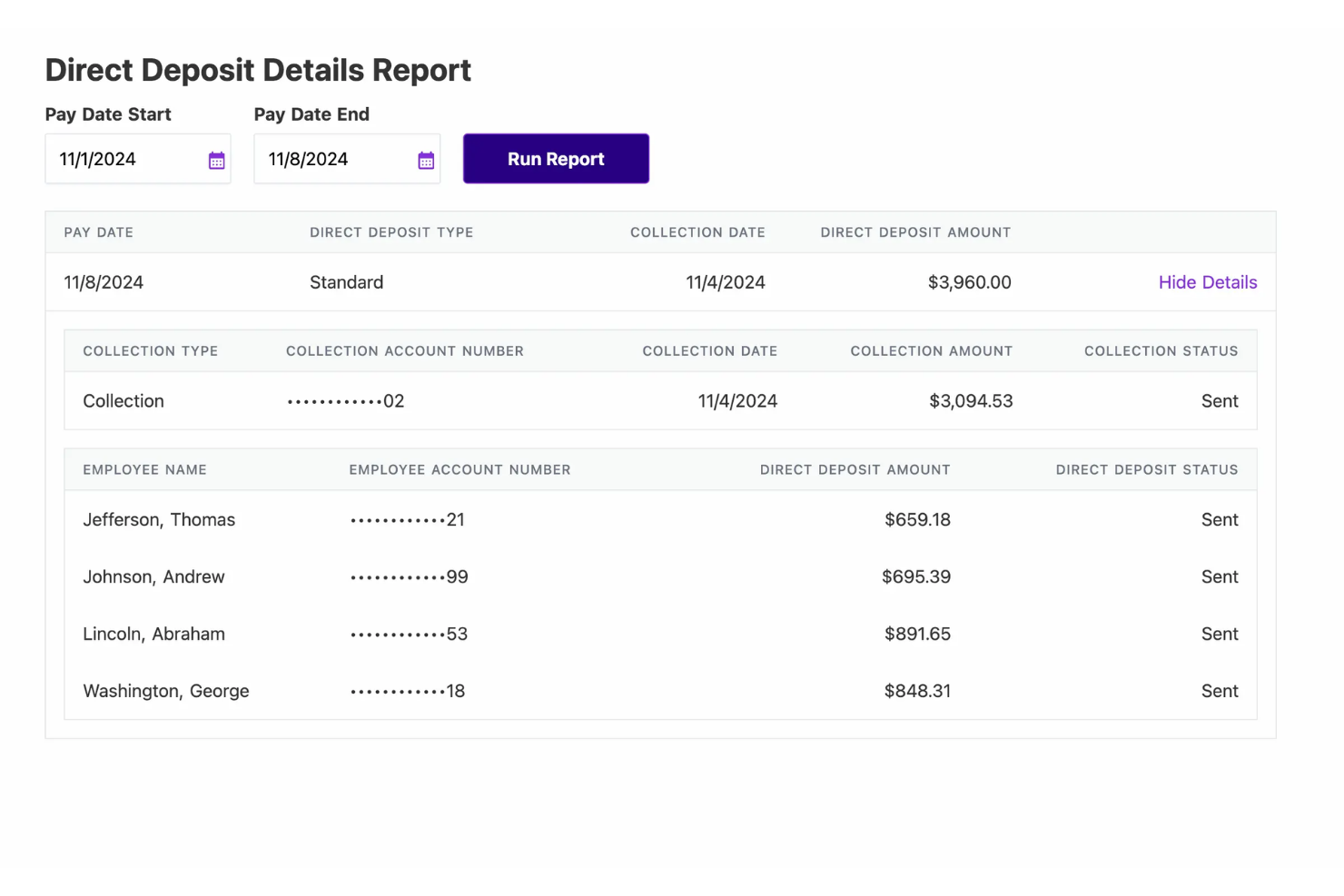
Task: Click the COLLECTION STATUS column header
Action: pos(1161,350)
